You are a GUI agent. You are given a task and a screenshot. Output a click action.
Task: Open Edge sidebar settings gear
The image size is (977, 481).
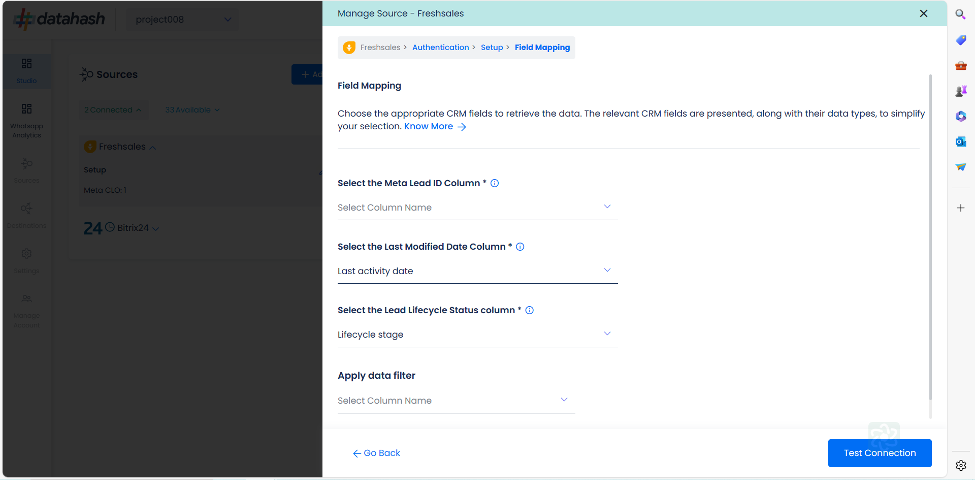click(961, 465)
